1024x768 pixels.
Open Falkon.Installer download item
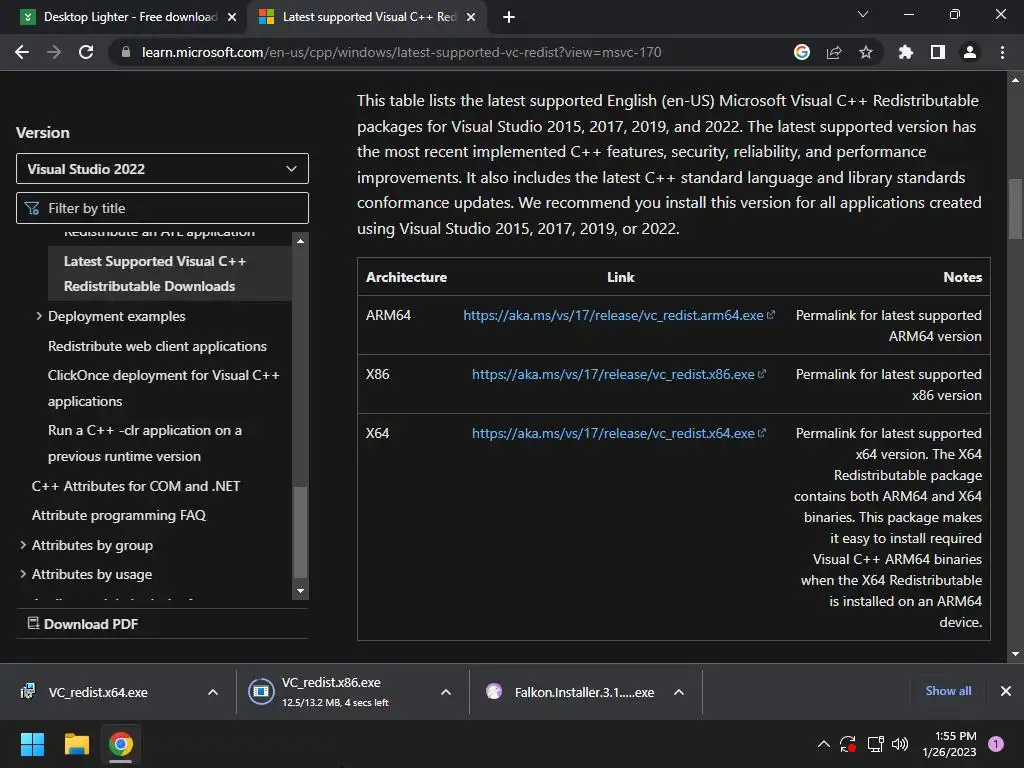(x=570, y=692)
